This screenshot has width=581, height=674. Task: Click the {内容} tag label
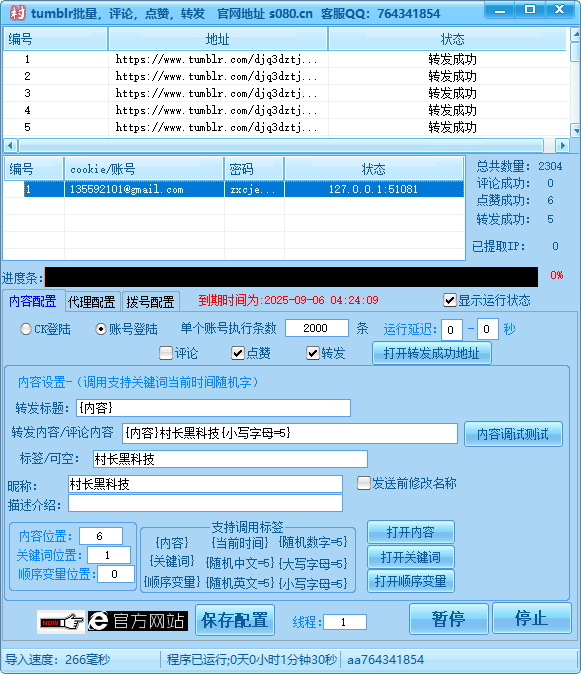tap(171, 543)
